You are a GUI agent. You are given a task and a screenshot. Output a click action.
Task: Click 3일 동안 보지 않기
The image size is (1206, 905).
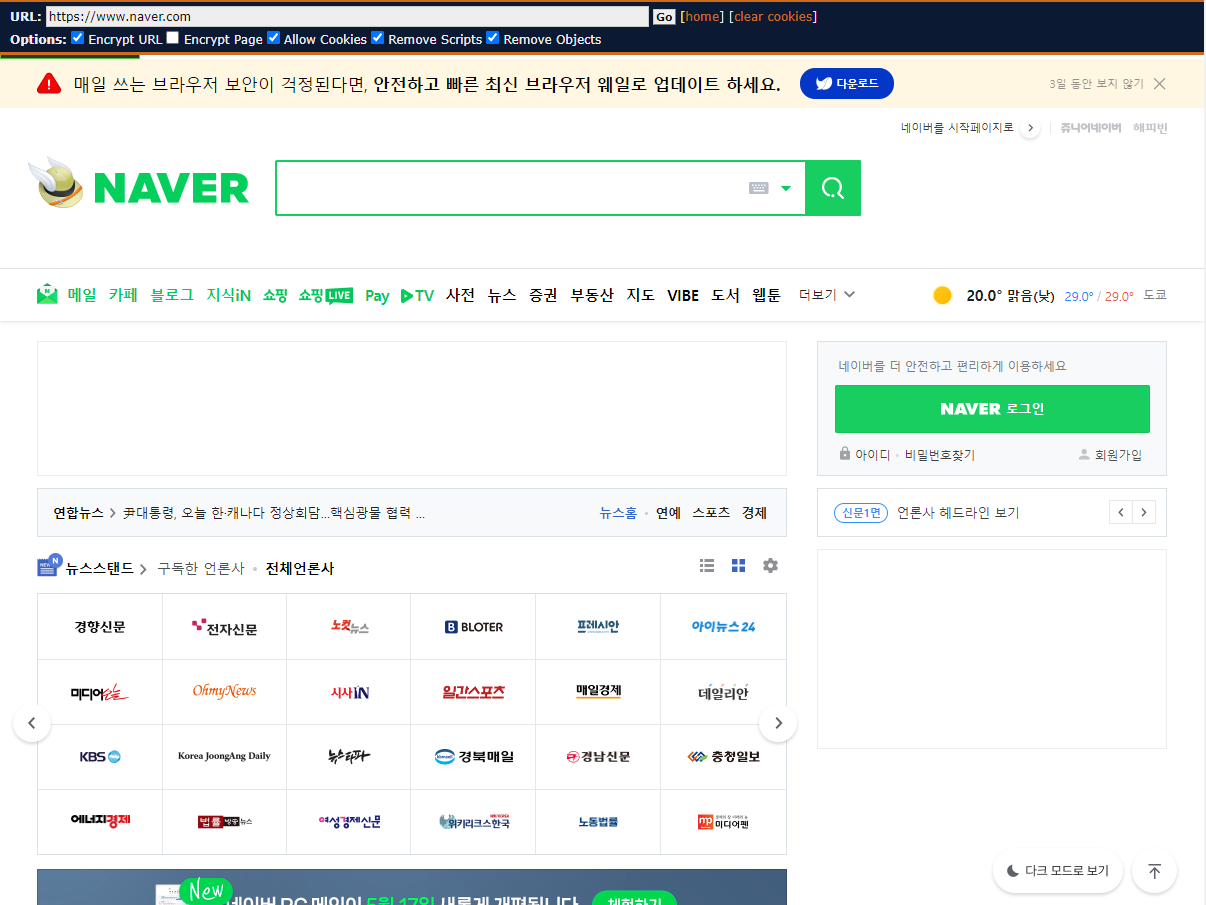[1096, 84]
